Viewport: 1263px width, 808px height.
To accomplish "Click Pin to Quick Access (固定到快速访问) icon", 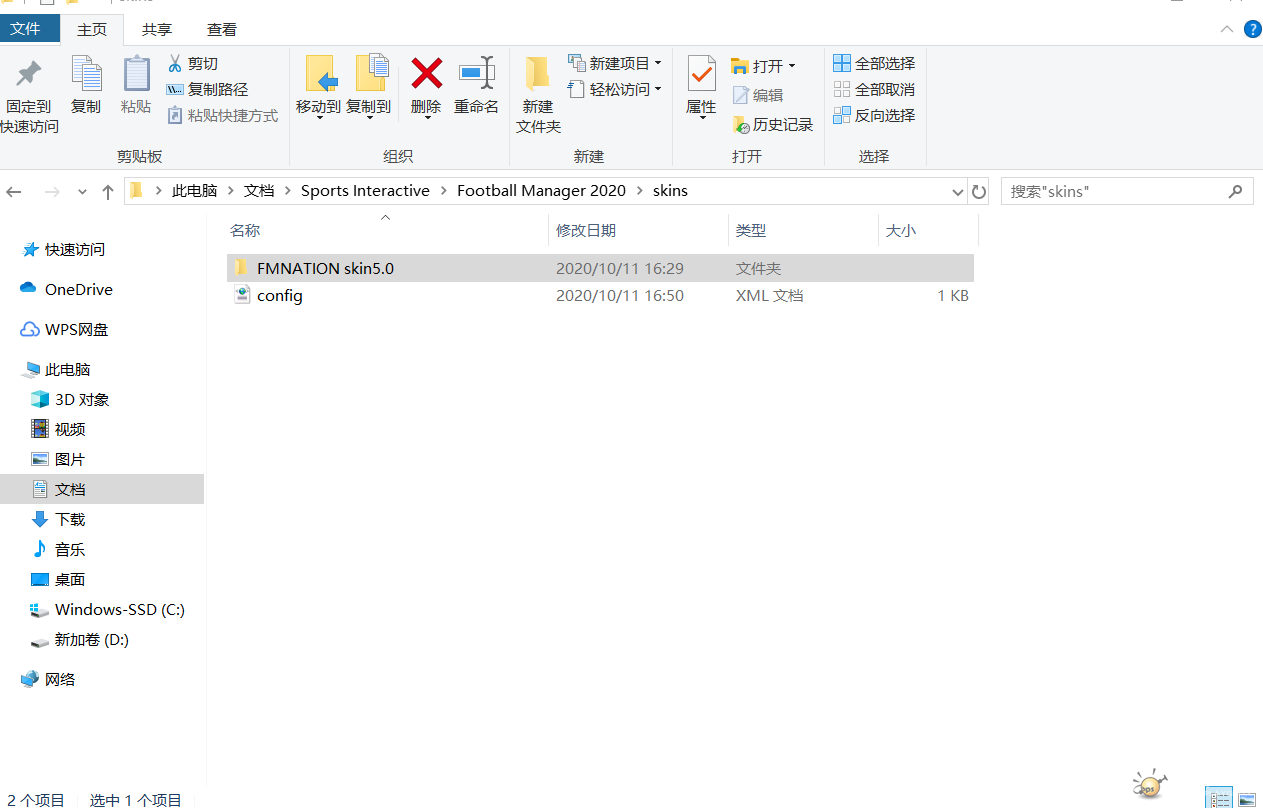I will (x=29, y=75).
